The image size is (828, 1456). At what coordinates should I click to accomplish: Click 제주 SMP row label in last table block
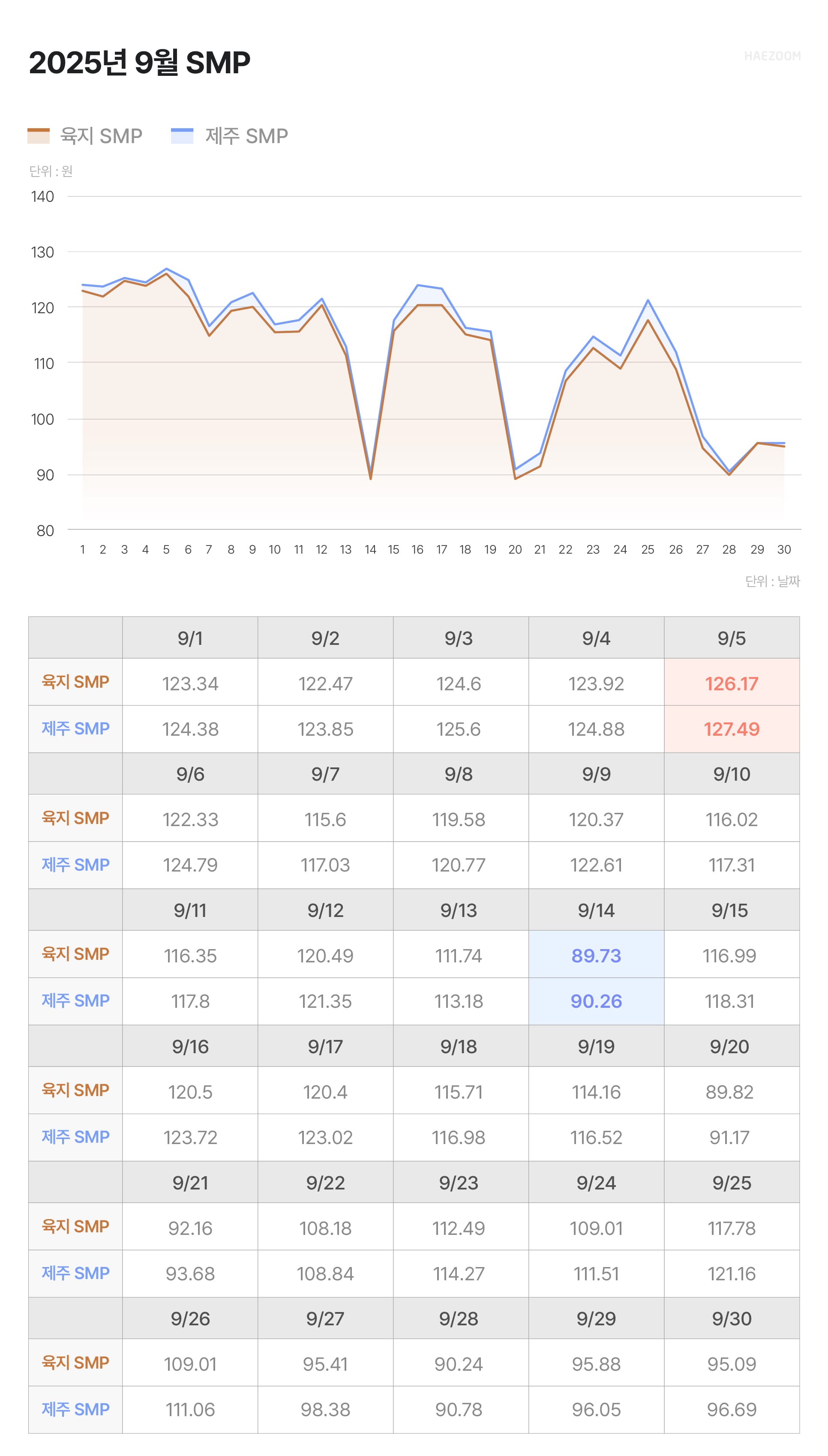point(75,1409)
